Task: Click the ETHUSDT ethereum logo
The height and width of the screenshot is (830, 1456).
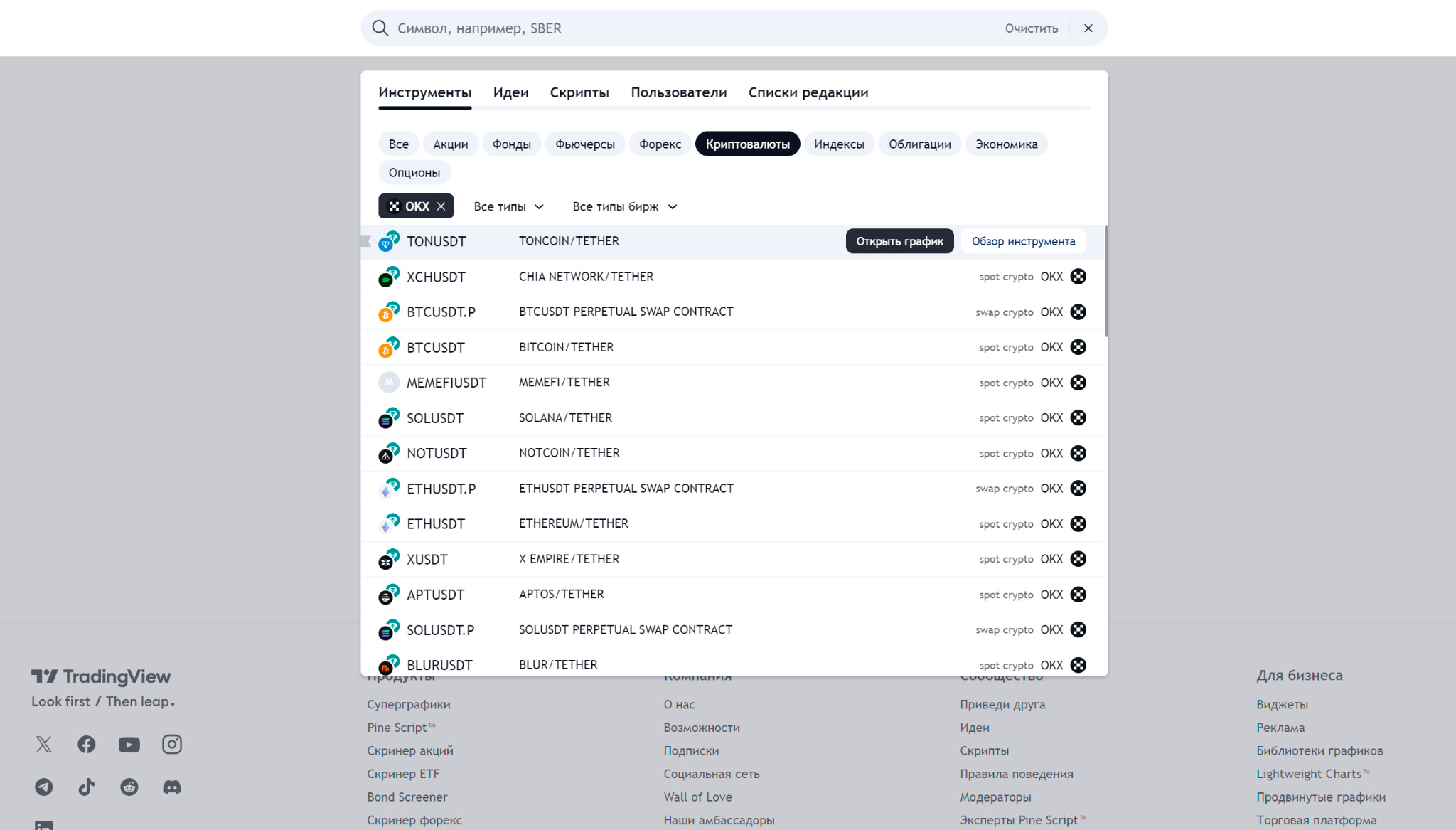Action: (388, 524)
